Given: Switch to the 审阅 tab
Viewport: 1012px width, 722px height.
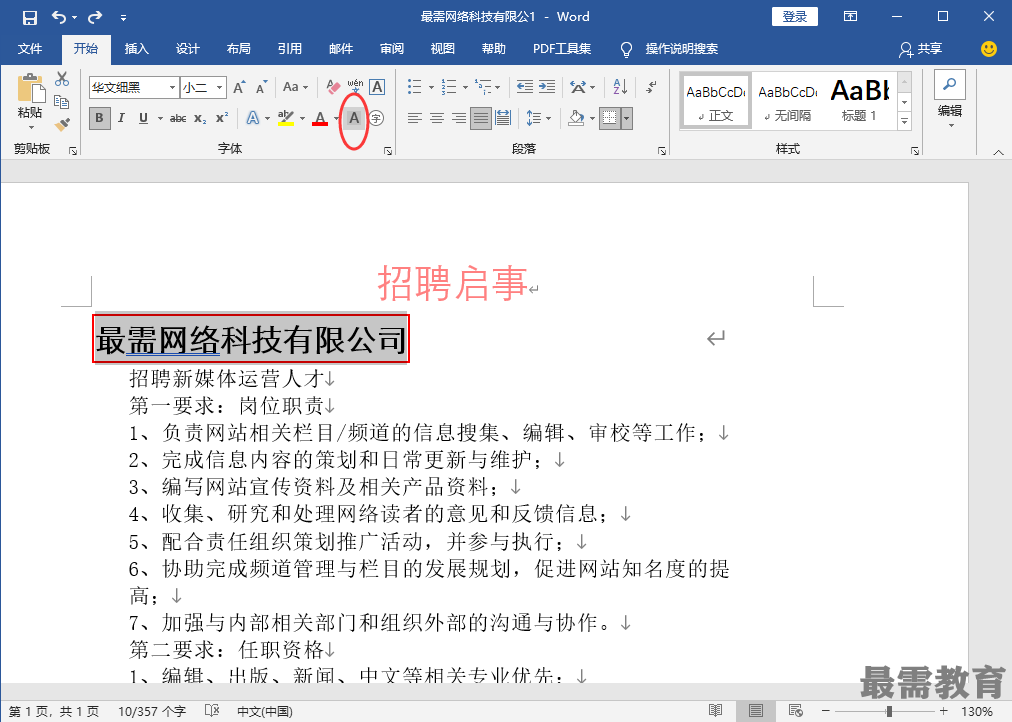Looking at the screenshot, I should point(392,49).
